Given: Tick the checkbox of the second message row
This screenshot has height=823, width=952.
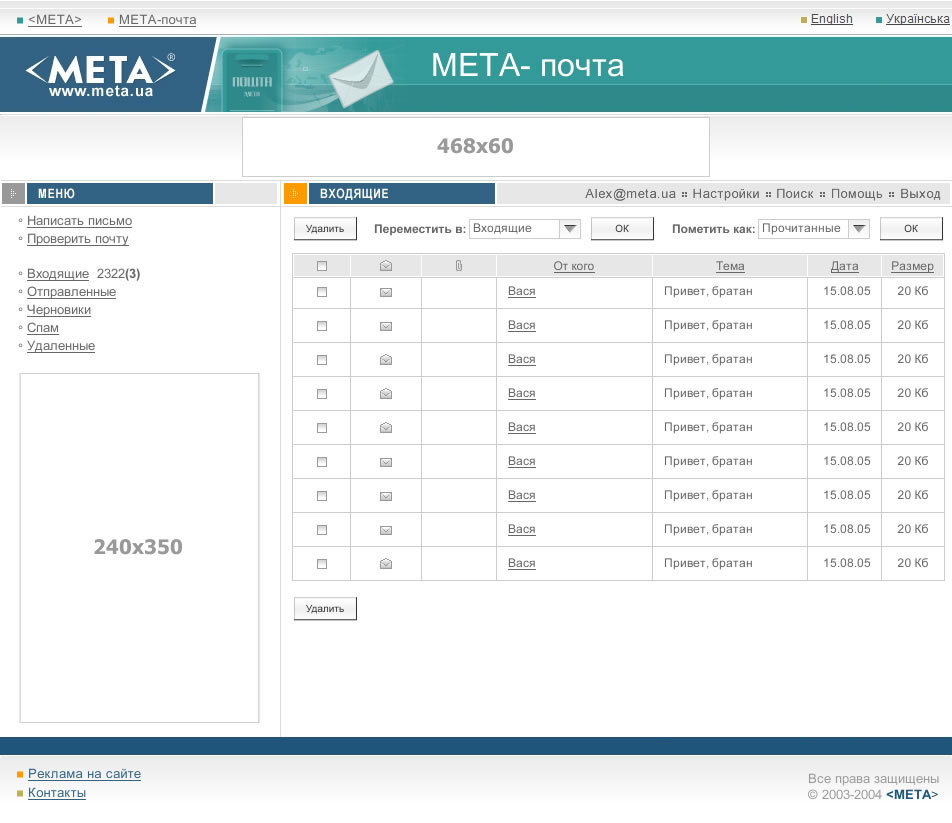Looking at the screenshot, I should [322, 326].
